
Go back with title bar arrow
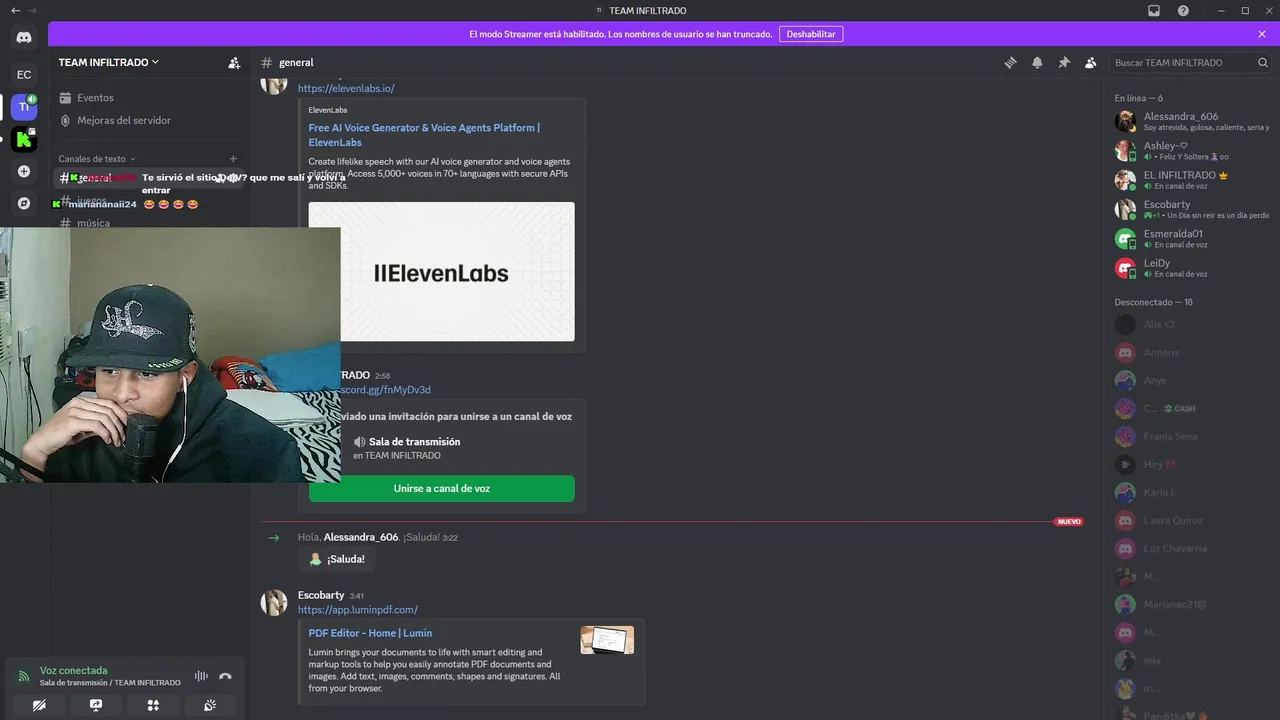[15, 10]
